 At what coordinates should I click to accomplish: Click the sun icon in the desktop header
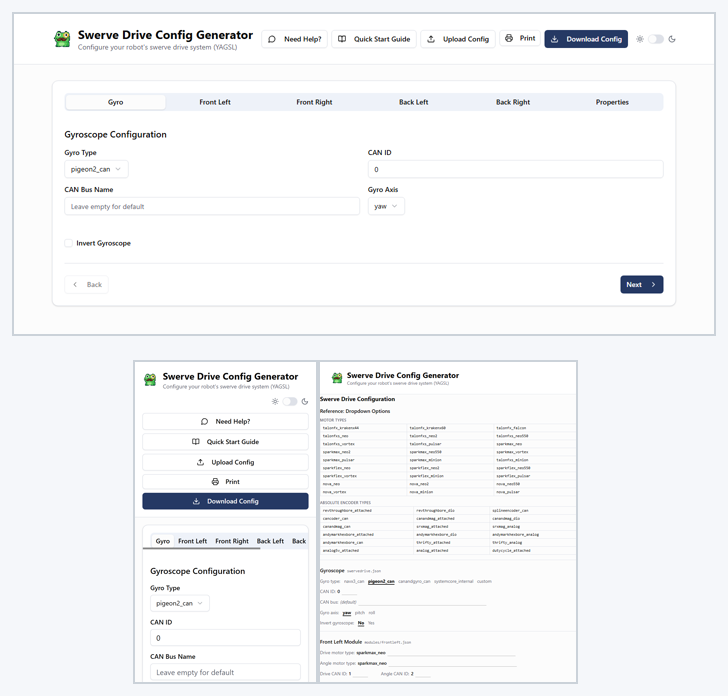coord(640,39)
